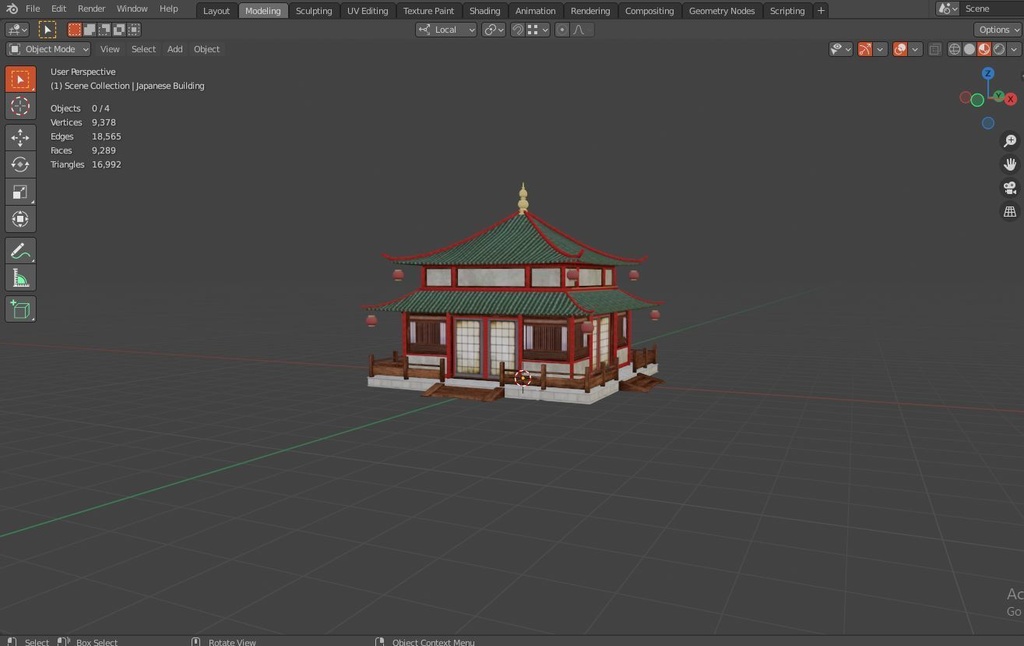1024x646 pixels.
Task: Activate the Measure tool
Action: [x=20, y=279]
